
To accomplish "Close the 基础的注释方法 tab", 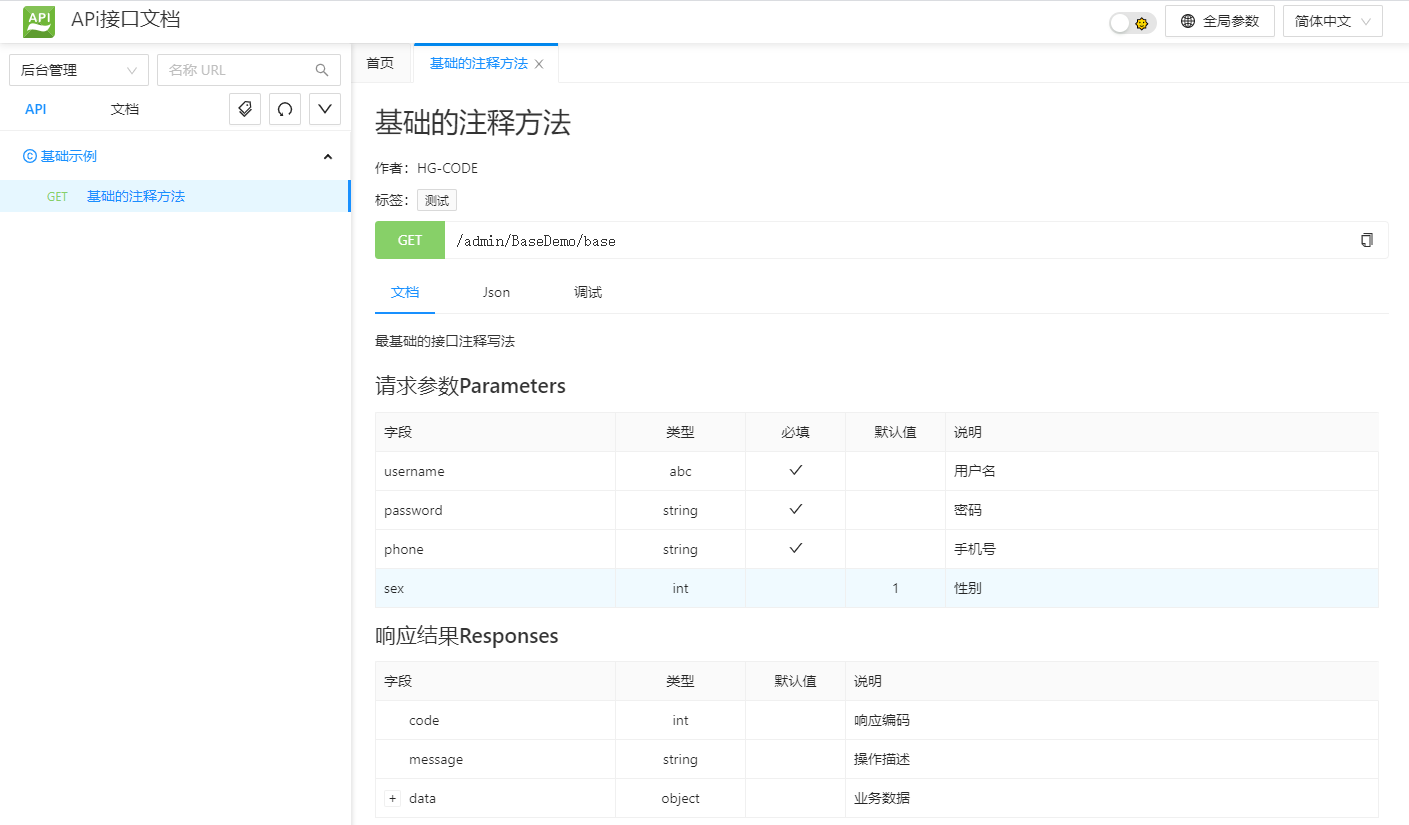I will 539,64.
